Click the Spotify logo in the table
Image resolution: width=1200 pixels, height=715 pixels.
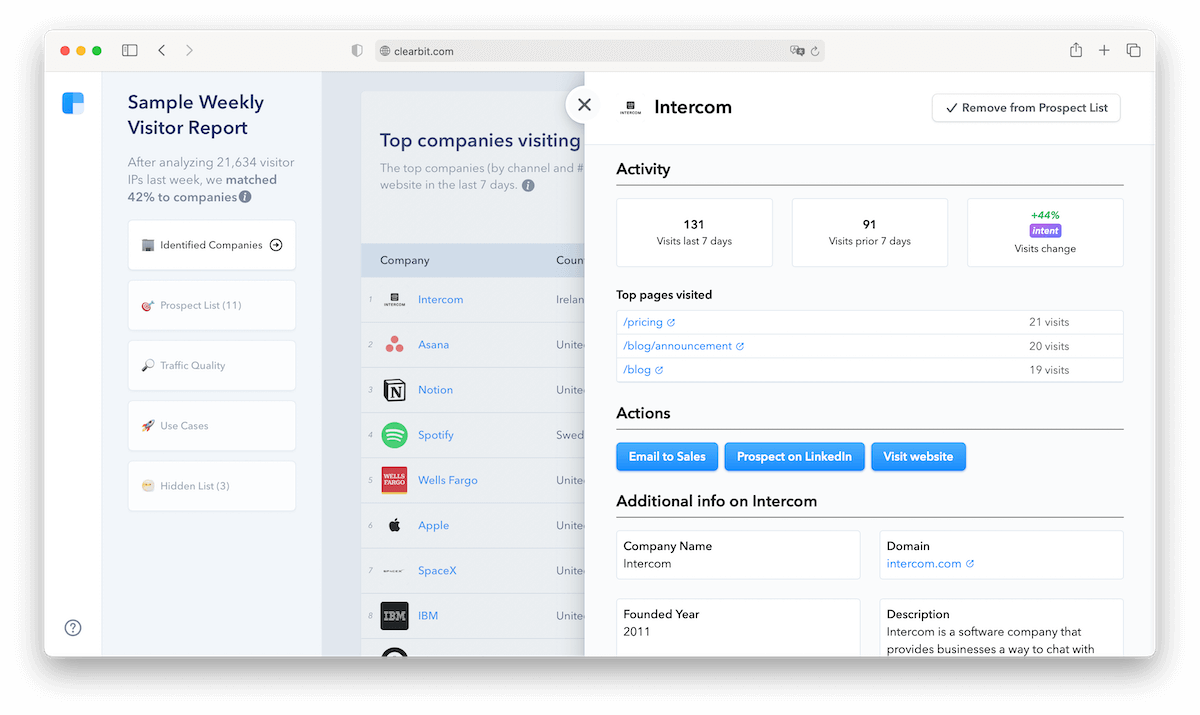pos(395,435)
